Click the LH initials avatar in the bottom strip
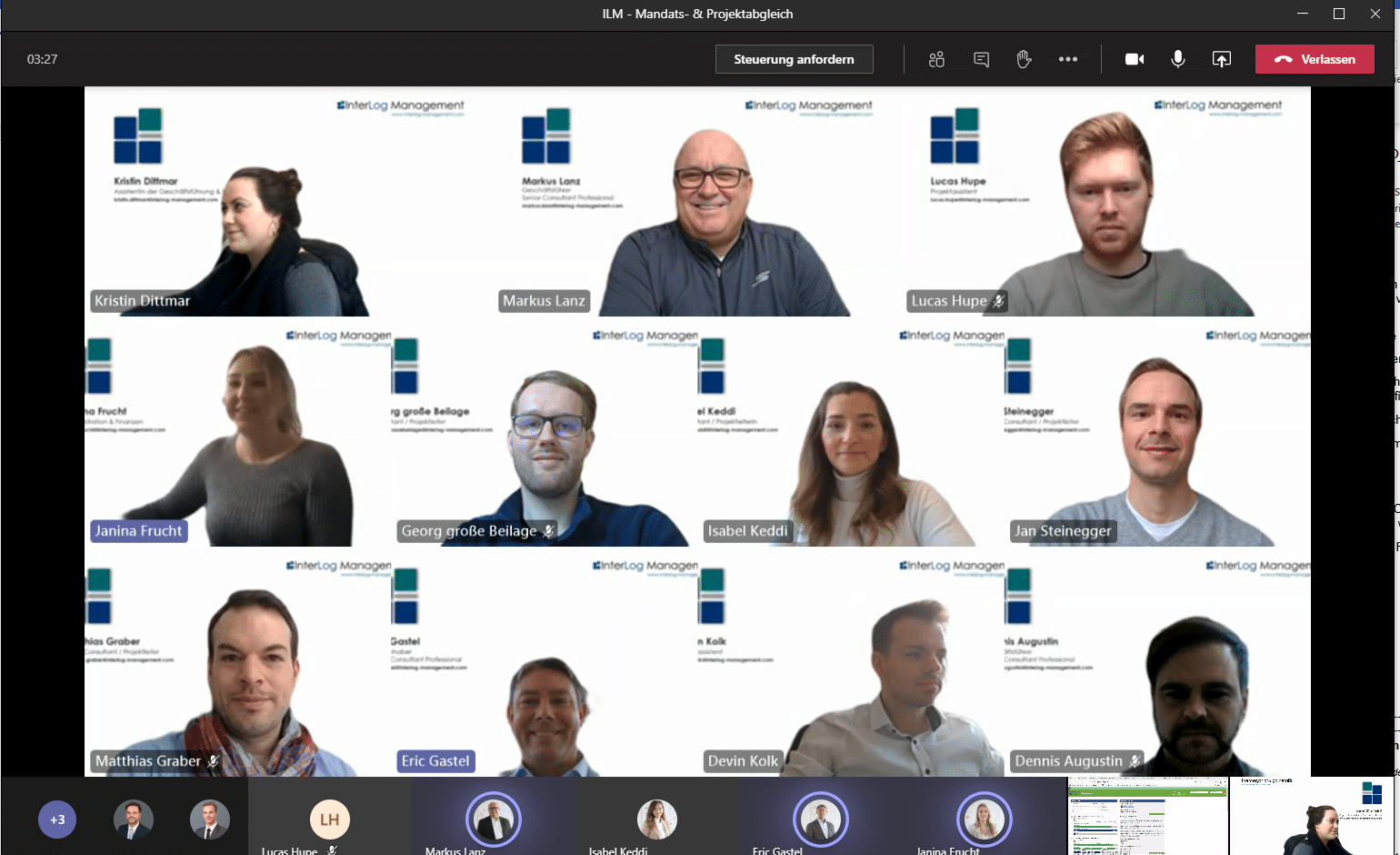 tap(330, 820)
